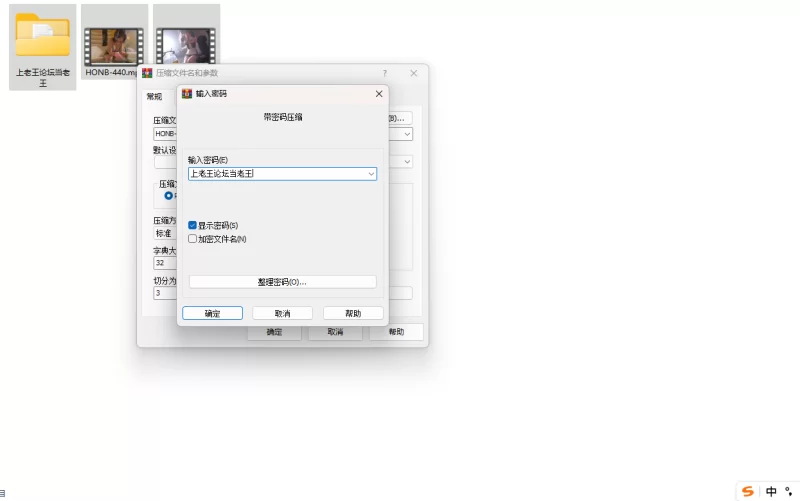Image resolution: width=800 pixels, height=501 pixels.
Task: Close the 输入密码 dialog
Action: pos(379,94)
